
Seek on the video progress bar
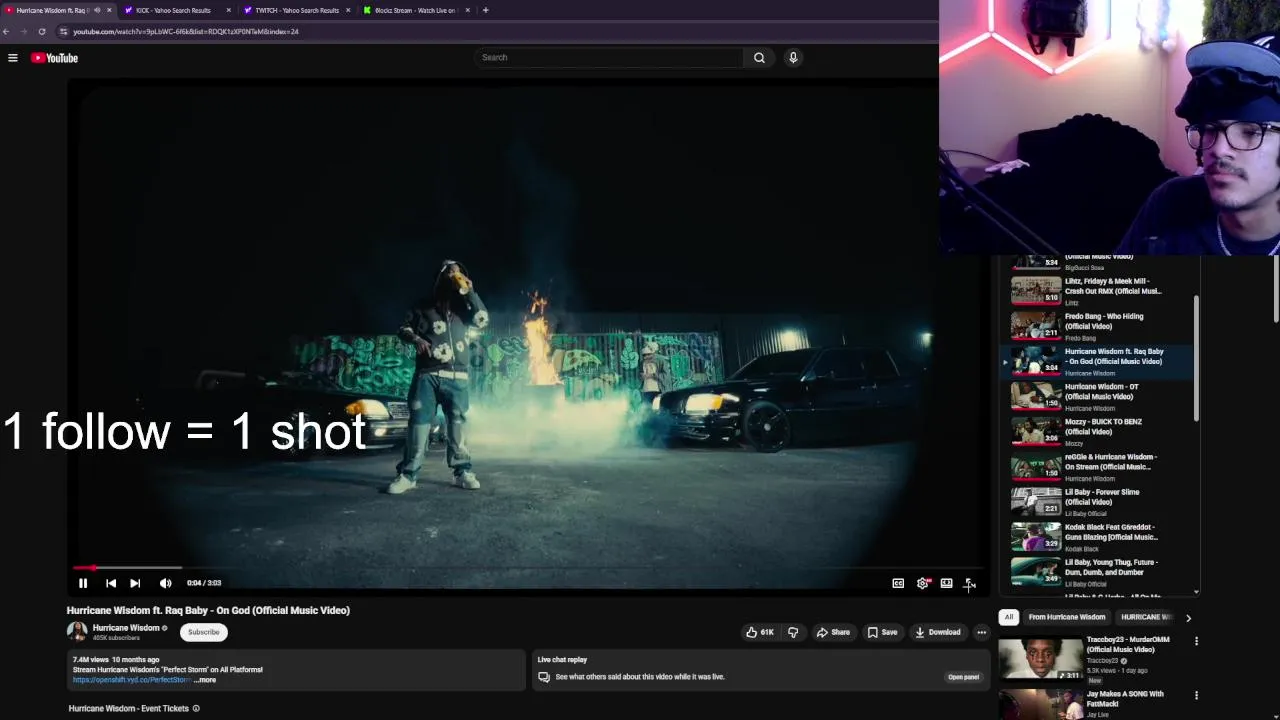528,568
